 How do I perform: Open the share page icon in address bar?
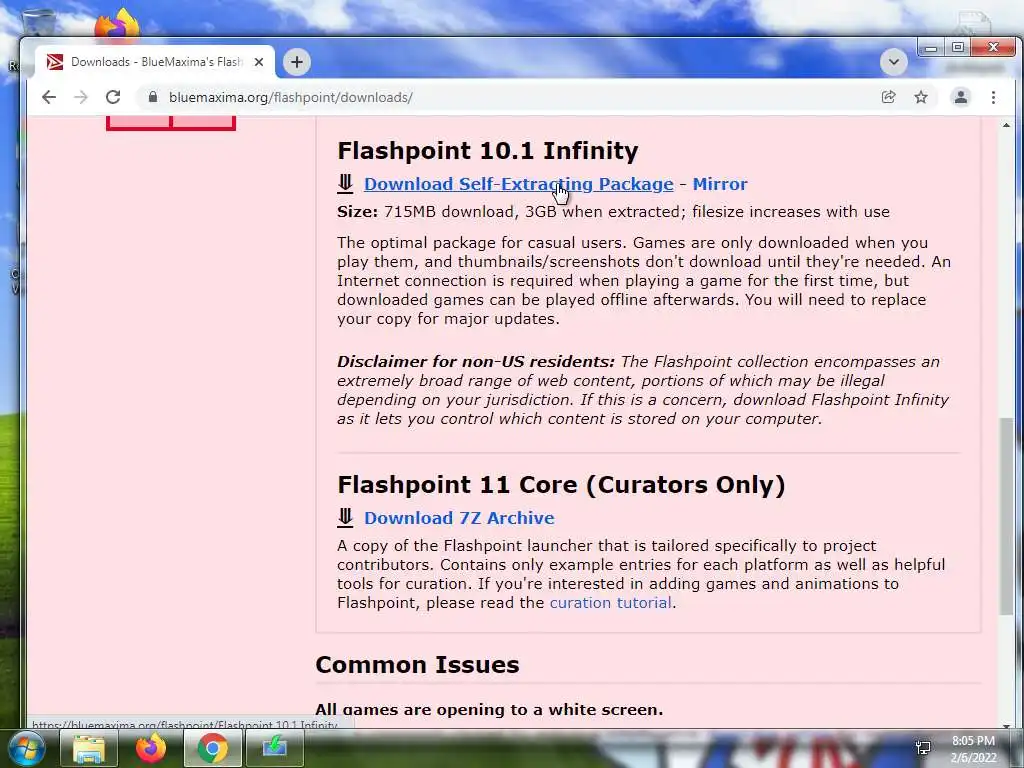point(888,97)
